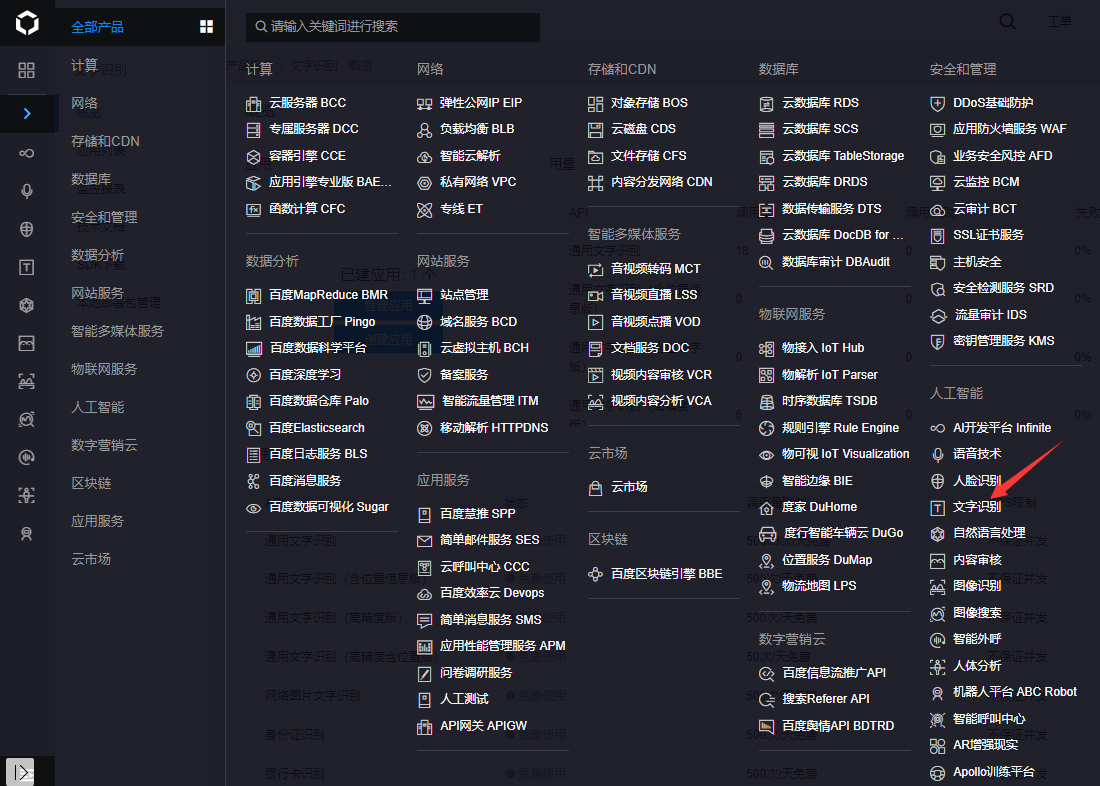Open 百度区块链引擎 BBE link

pos(666,573)
